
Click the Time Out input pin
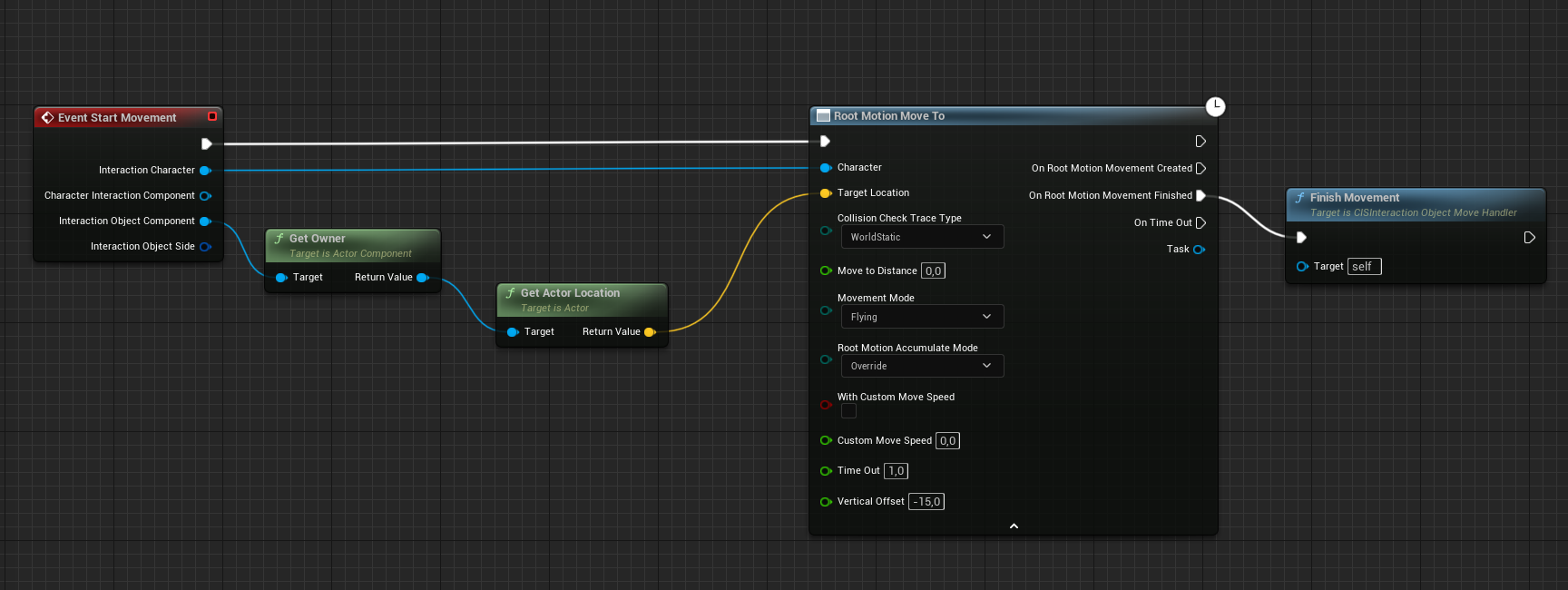point(826,471)
